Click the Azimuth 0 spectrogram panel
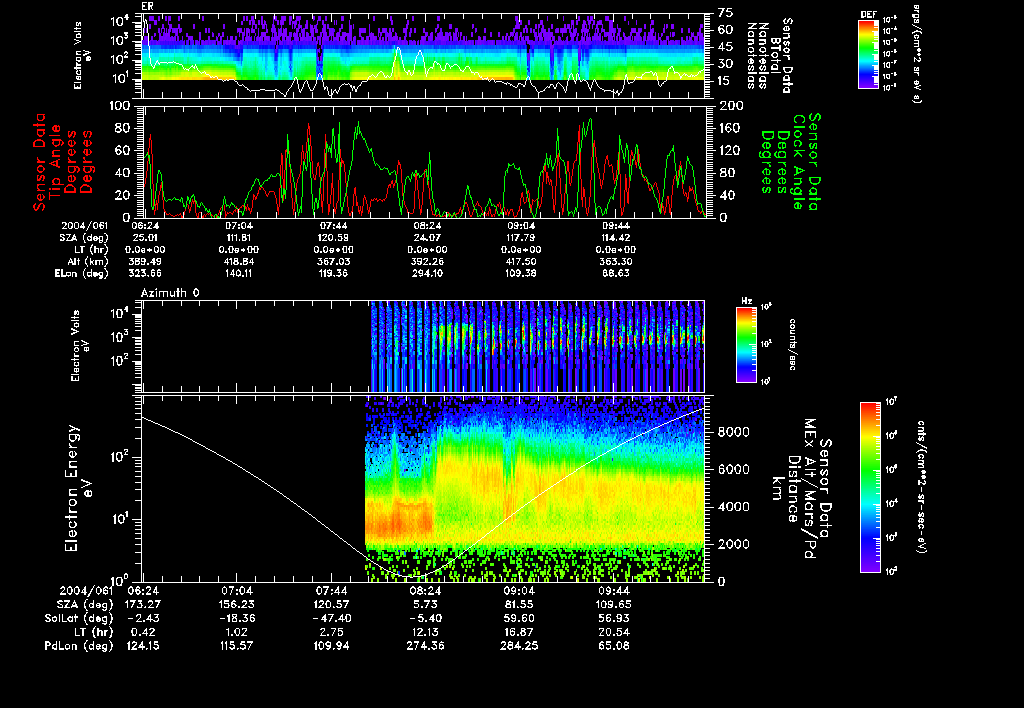The height and width of the screenshot is (708, 1024). (423, 346)
